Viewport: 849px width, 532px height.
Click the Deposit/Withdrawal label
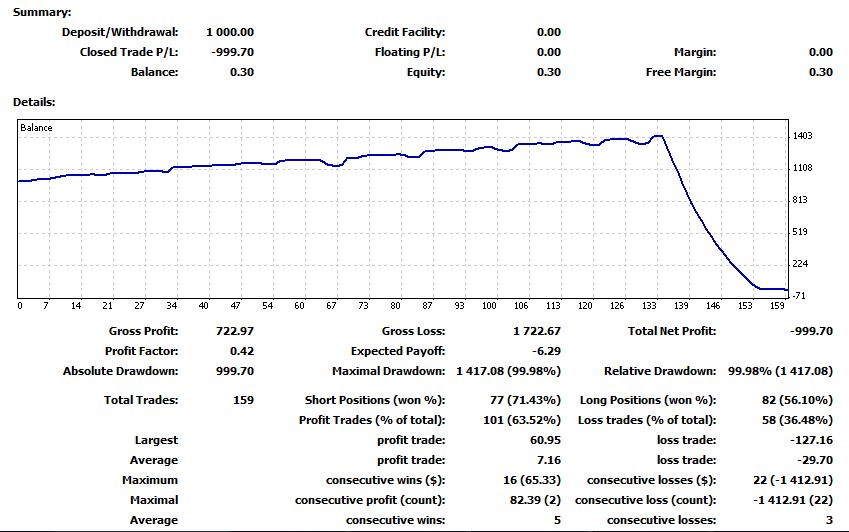[120, 32]
